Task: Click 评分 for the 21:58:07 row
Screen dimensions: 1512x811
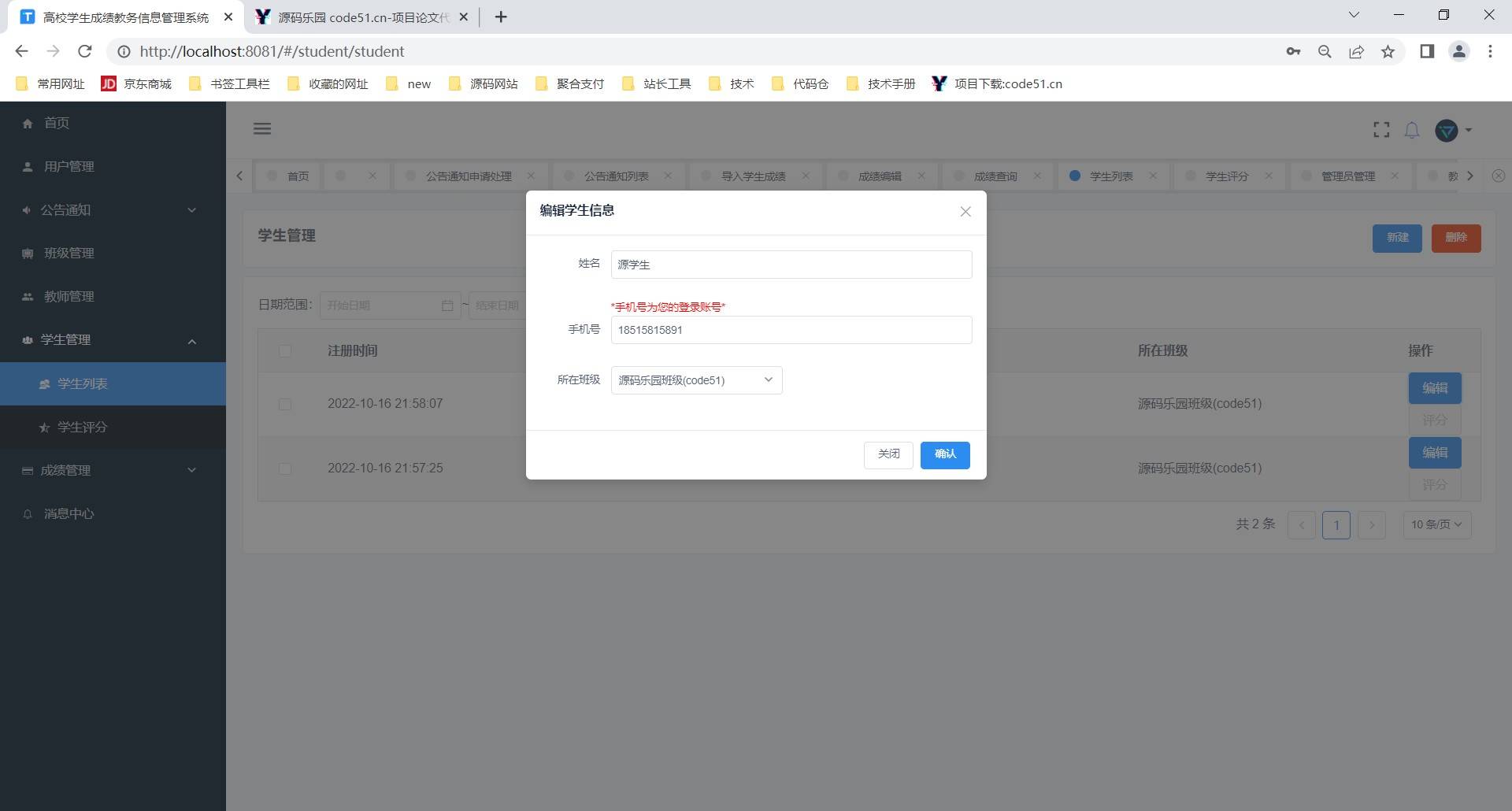Action: click(x=1435, y=420)
